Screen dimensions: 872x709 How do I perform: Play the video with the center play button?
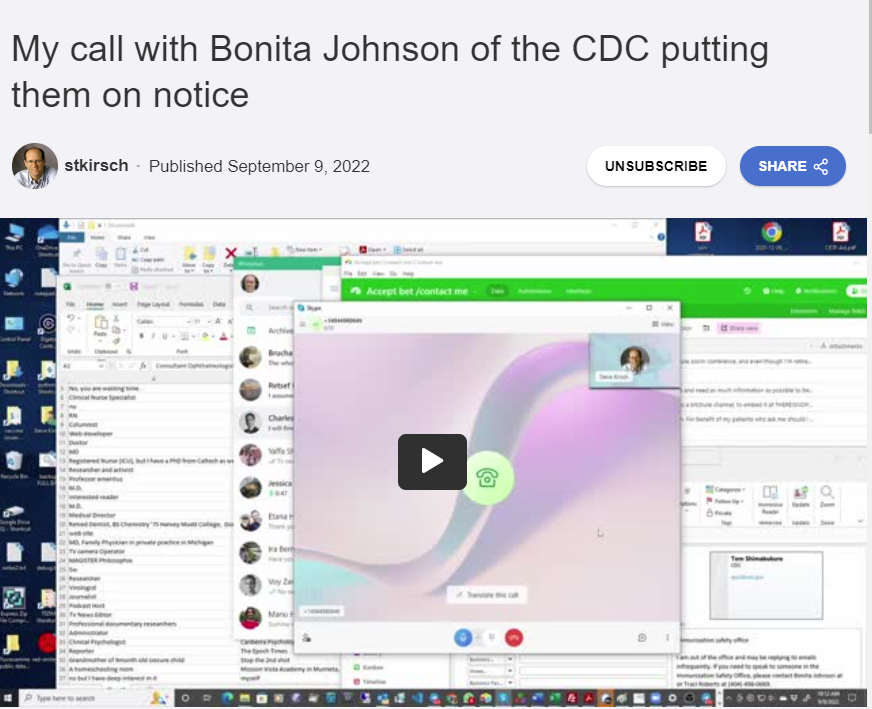(x=432, y=461)
